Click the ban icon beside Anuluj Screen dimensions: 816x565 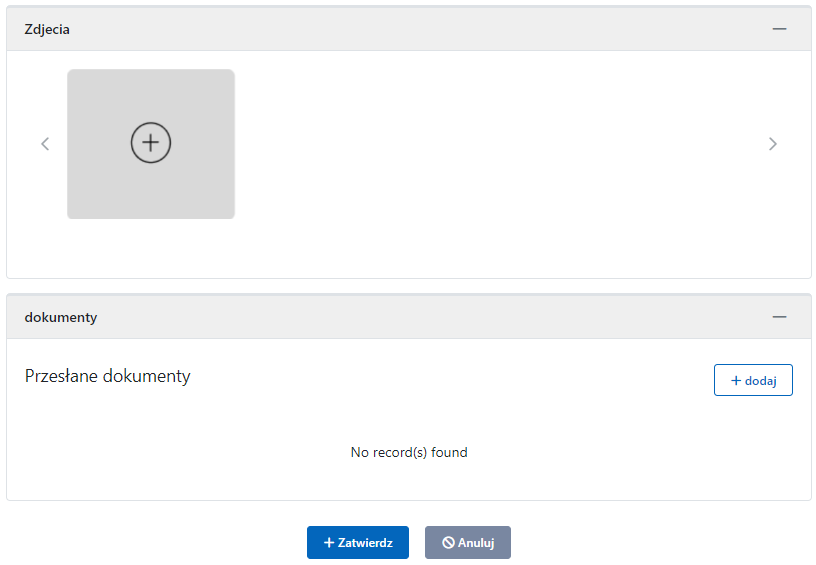448,542
